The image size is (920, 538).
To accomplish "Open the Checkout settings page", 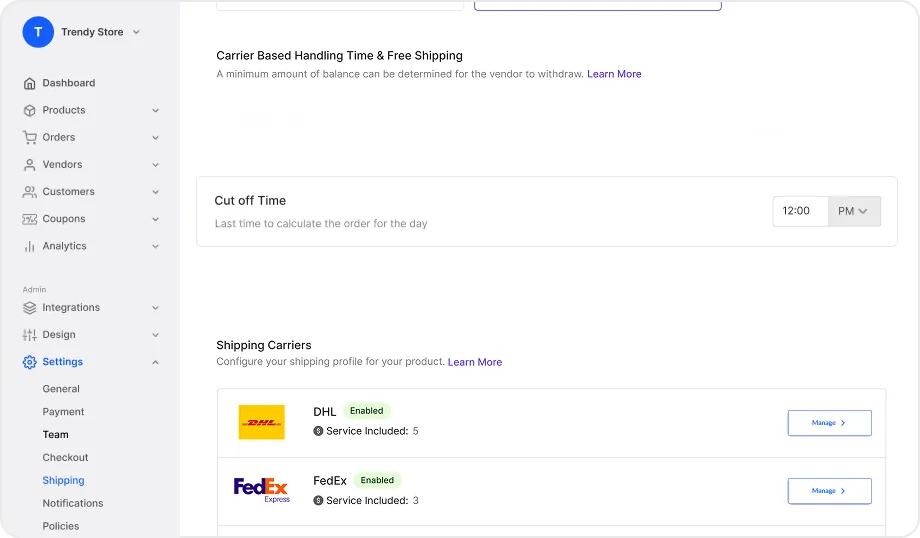I will coord(65,458).
